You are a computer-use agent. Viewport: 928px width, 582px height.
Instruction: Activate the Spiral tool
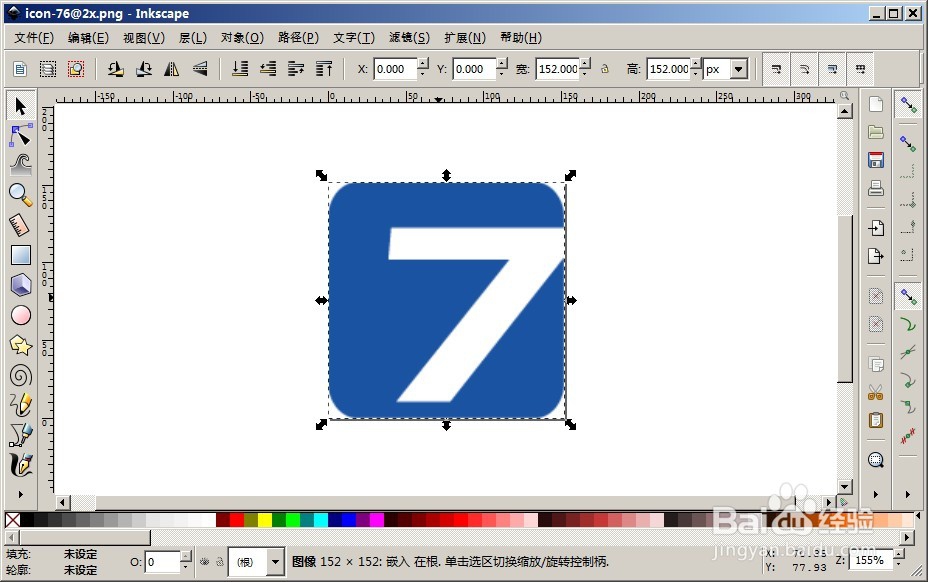(x=21, y=375)
